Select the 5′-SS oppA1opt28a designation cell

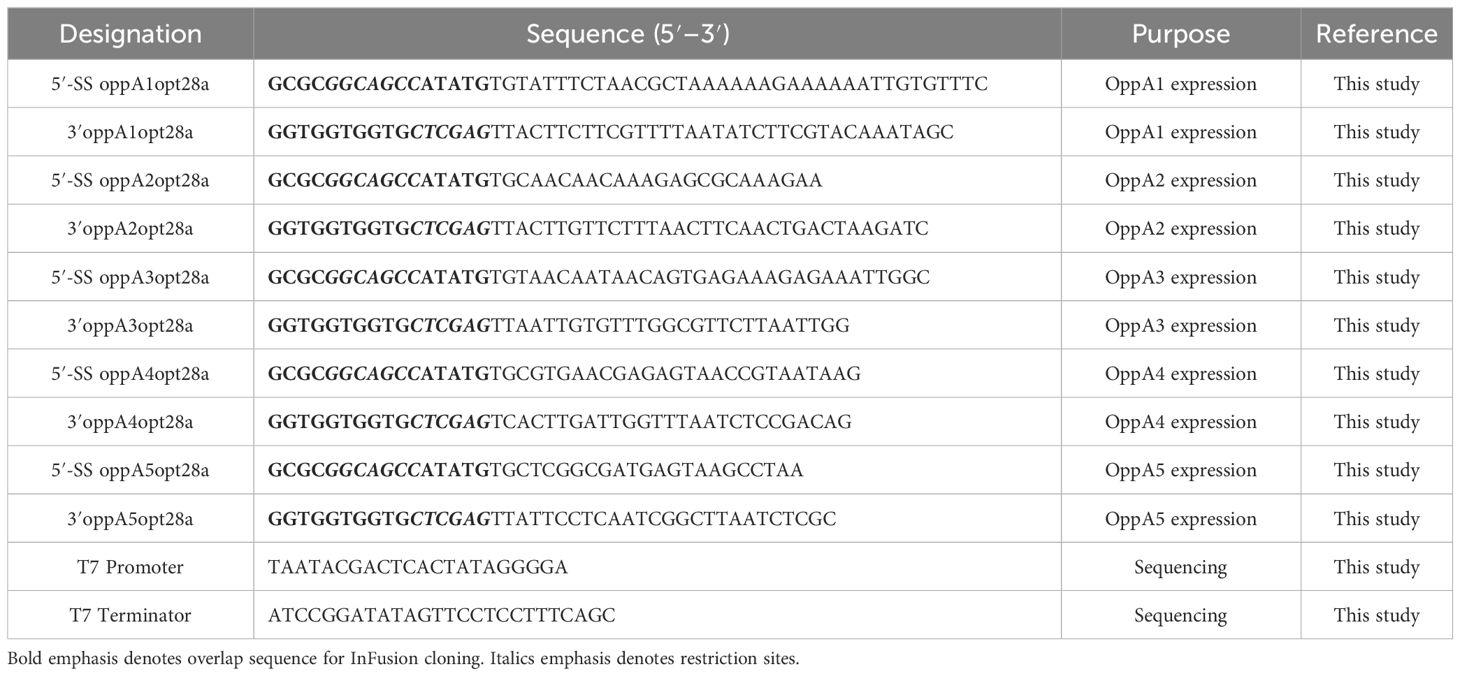tap(130, 84)
